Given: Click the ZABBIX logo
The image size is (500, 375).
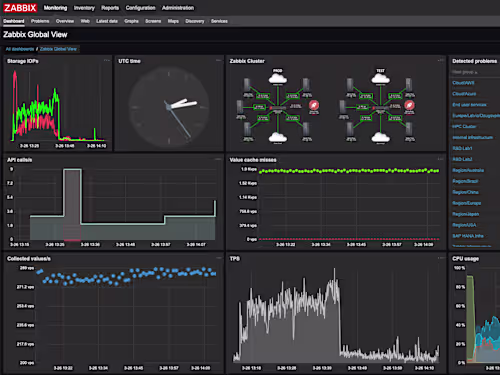Looking at the screenshot, I should tap(20, 8).
